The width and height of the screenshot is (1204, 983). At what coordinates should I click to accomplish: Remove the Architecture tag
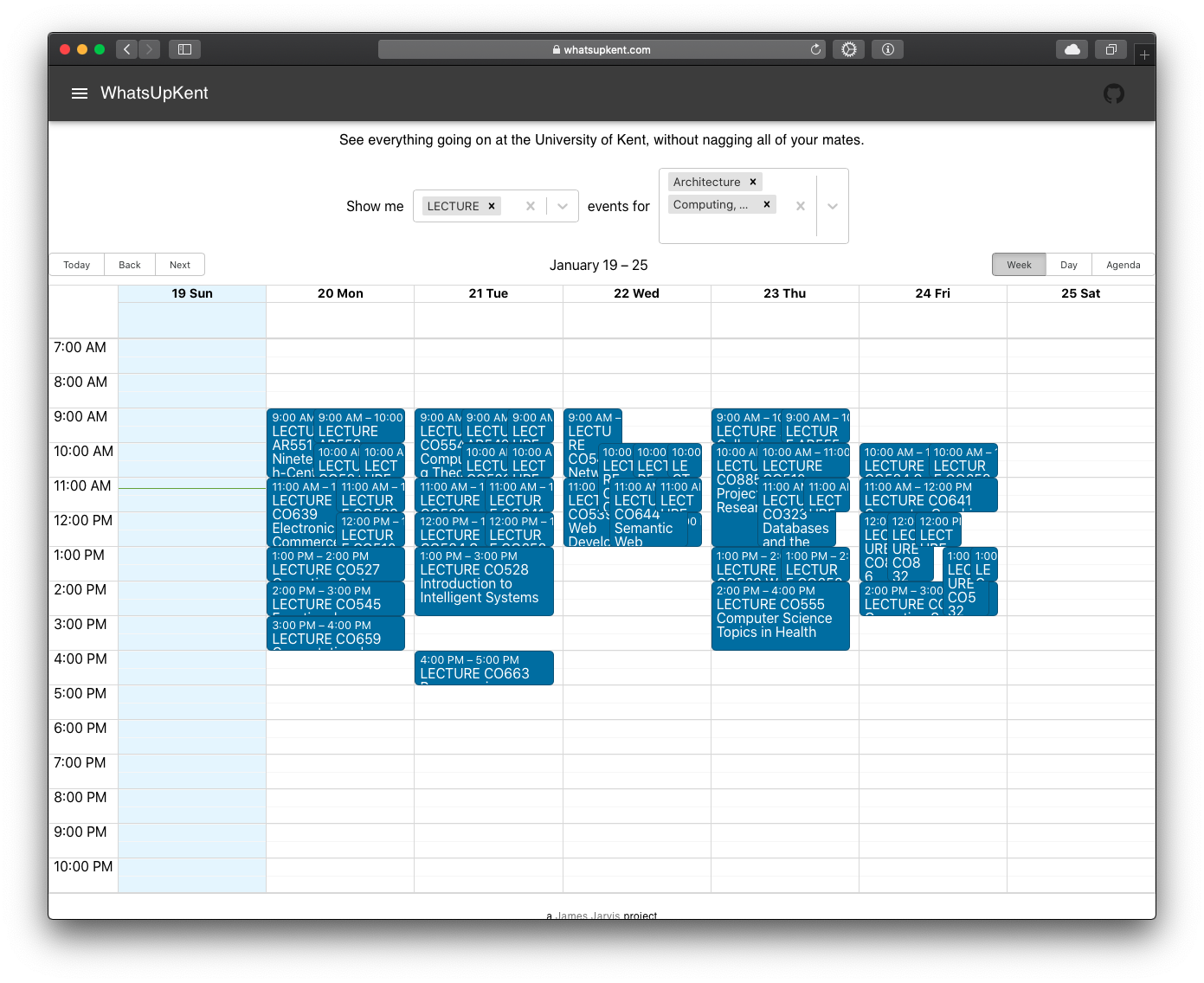(x=753, y=182)
